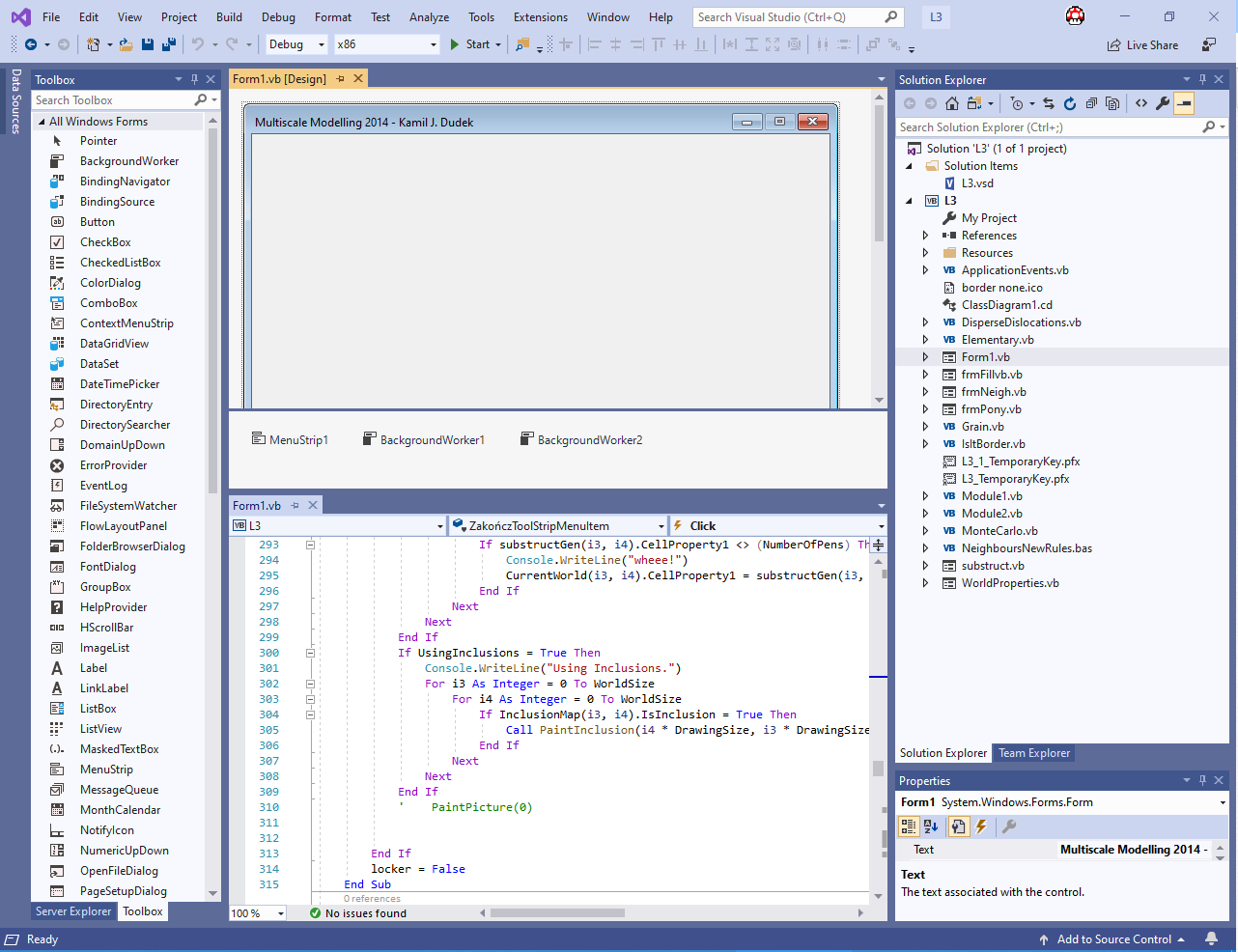This screenshot has height=952, width=1238.
Task: Select BackgroundWorker1 in component tray
Action: tap(424, 439)
